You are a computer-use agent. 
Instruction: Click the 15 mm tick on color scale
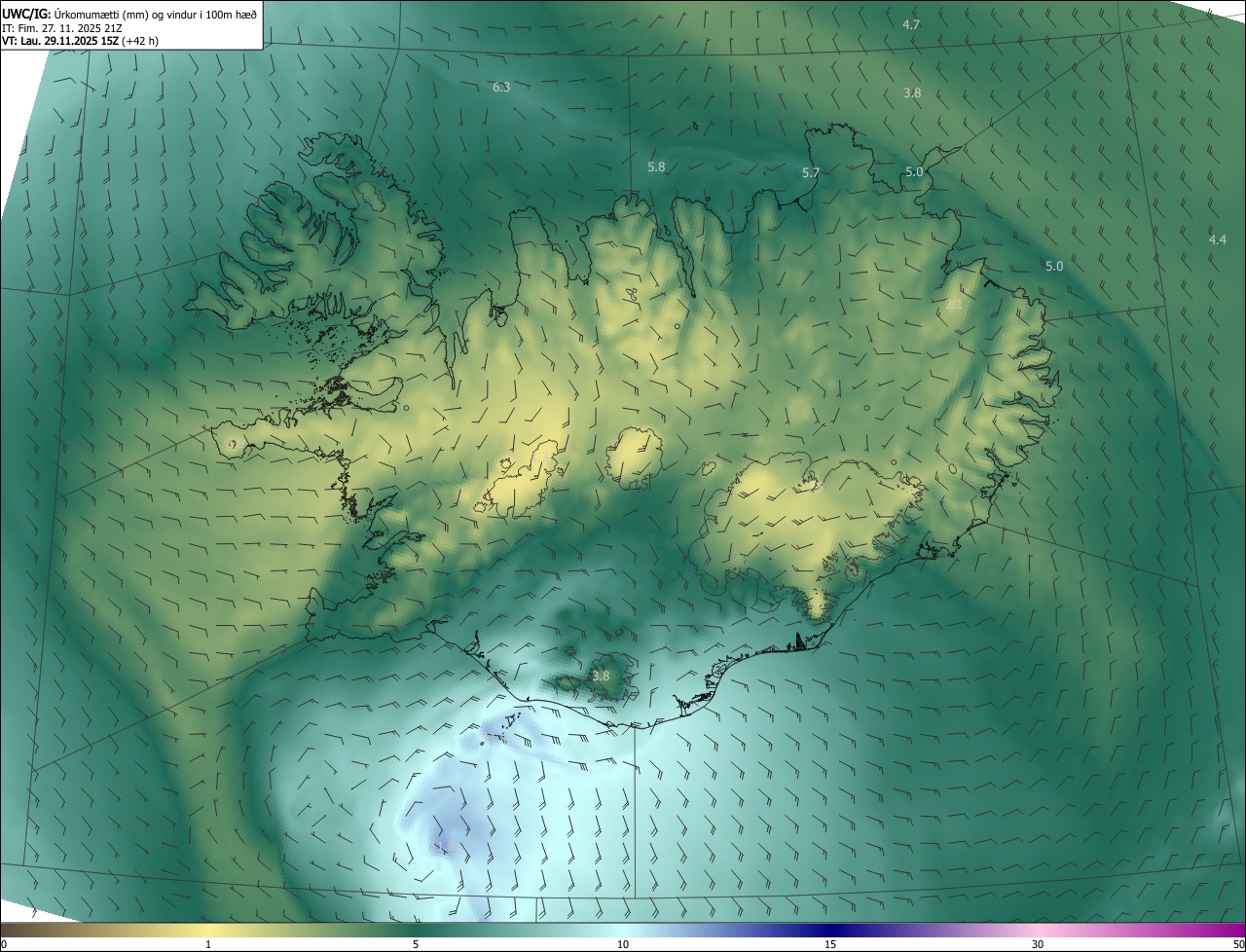(830, 944)
